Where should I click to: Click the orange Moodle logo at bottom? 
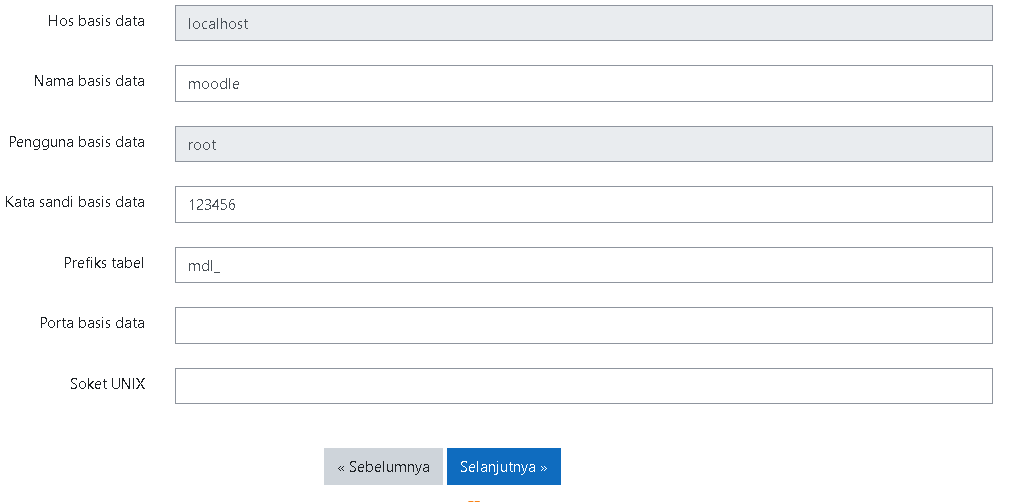click(474, 499)
